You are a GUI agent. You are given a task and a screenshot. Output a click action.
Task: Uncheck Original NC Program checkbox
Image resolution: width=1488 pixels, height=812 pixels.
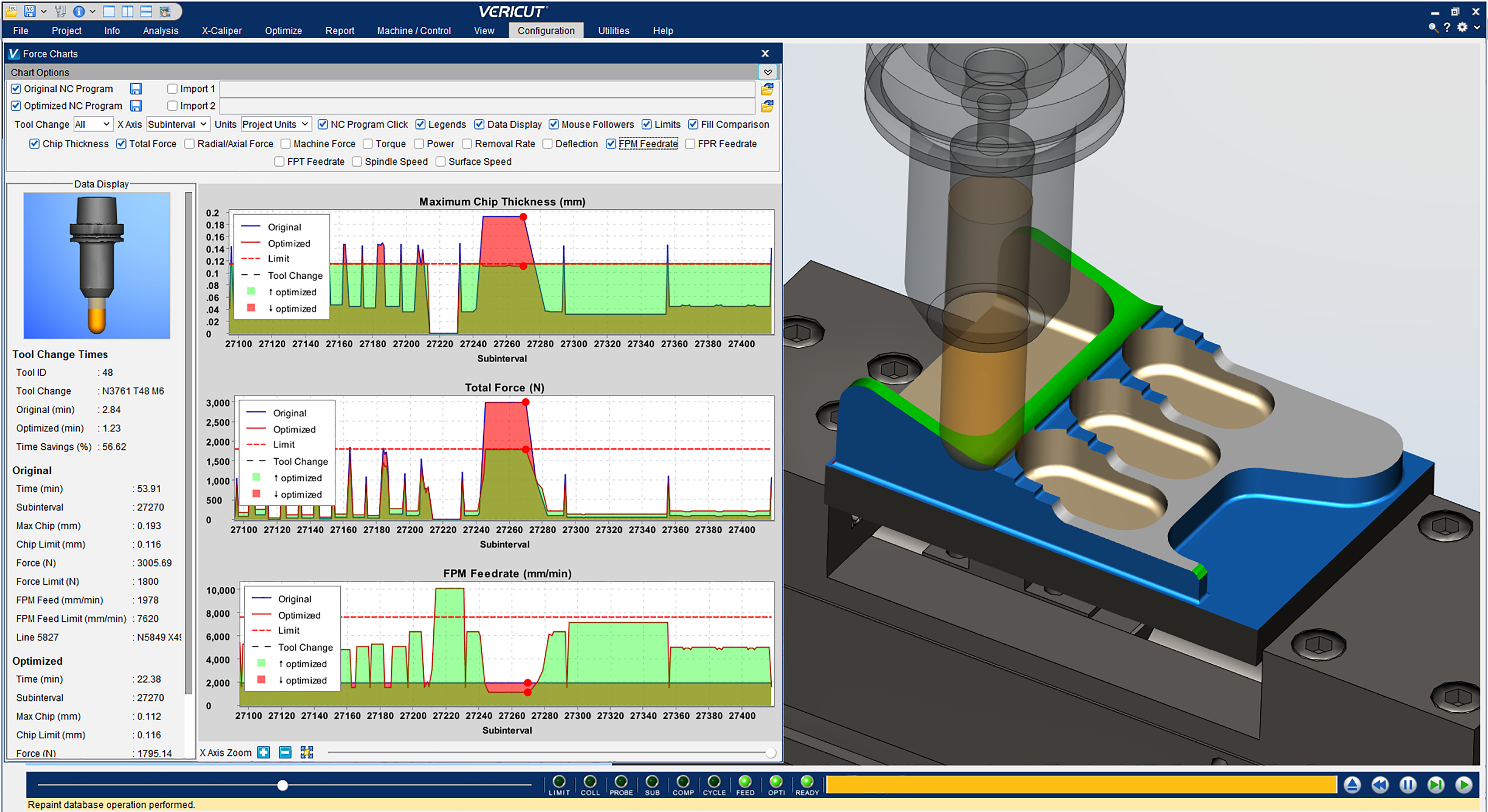click(16, 89)
